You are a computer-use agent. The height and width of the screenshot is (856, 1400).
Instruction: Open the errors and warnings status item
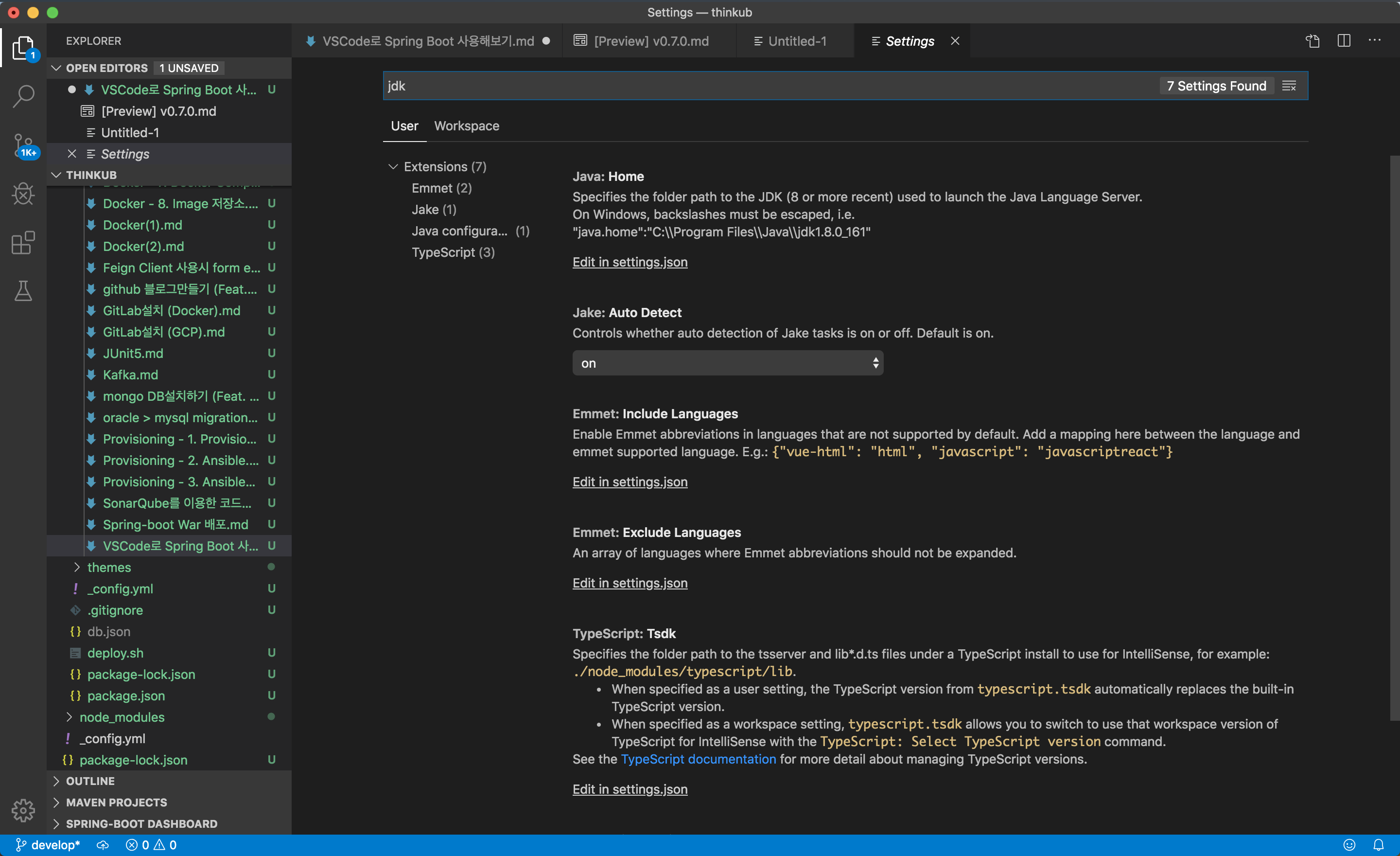point(151,845)
